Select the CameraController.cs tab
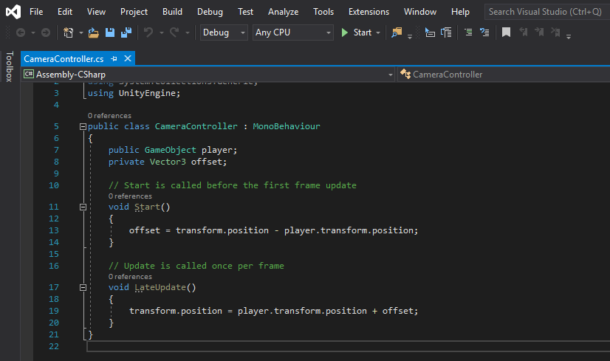This screenshot has width=610, height=361. click(x=64, y=59)
